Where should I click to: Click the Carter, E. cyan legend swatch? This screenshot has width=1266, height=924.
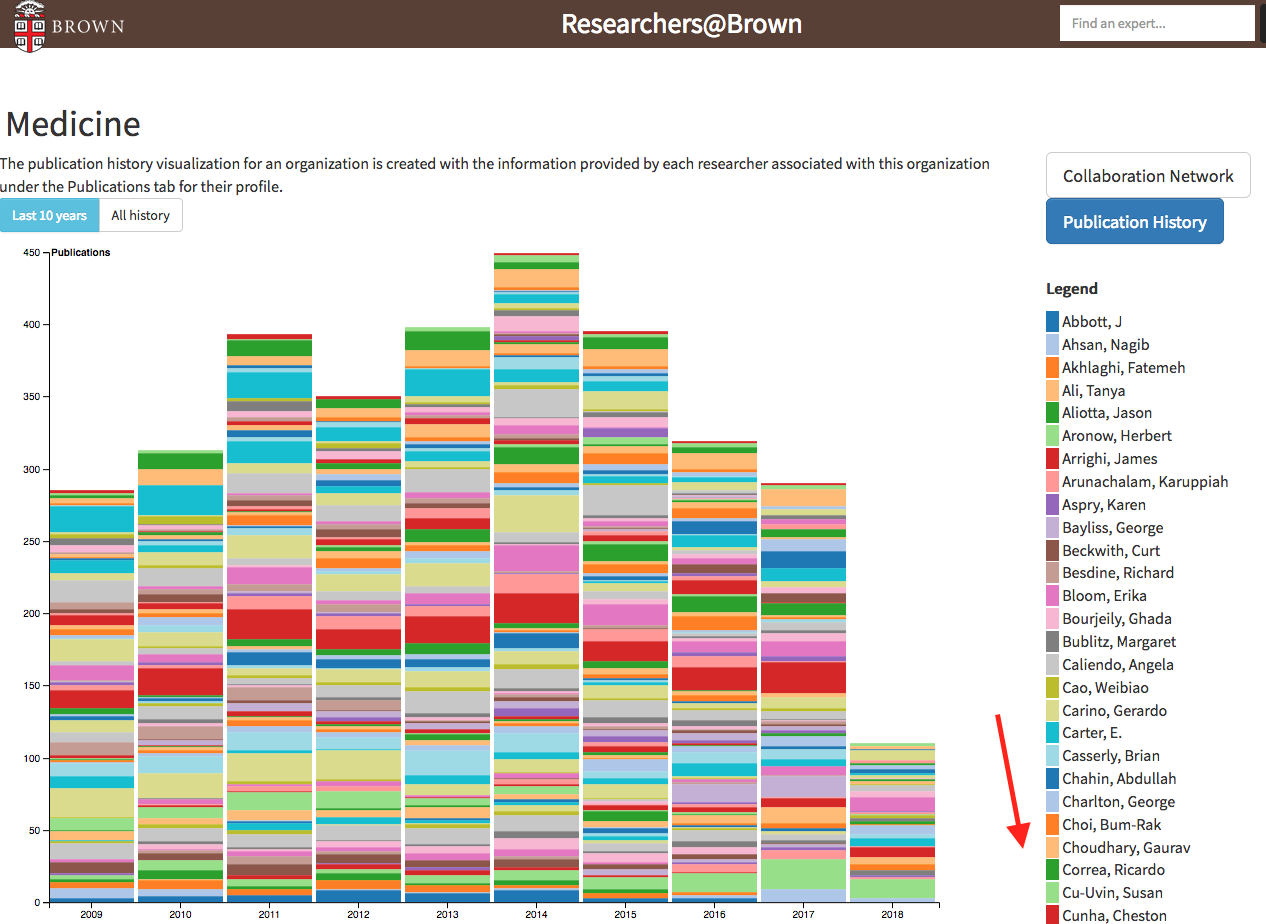point(1052,733)
